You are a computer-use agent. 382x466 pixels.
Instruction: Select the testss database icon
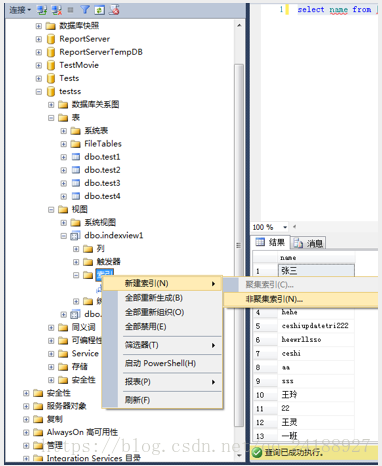coord(51,92)
